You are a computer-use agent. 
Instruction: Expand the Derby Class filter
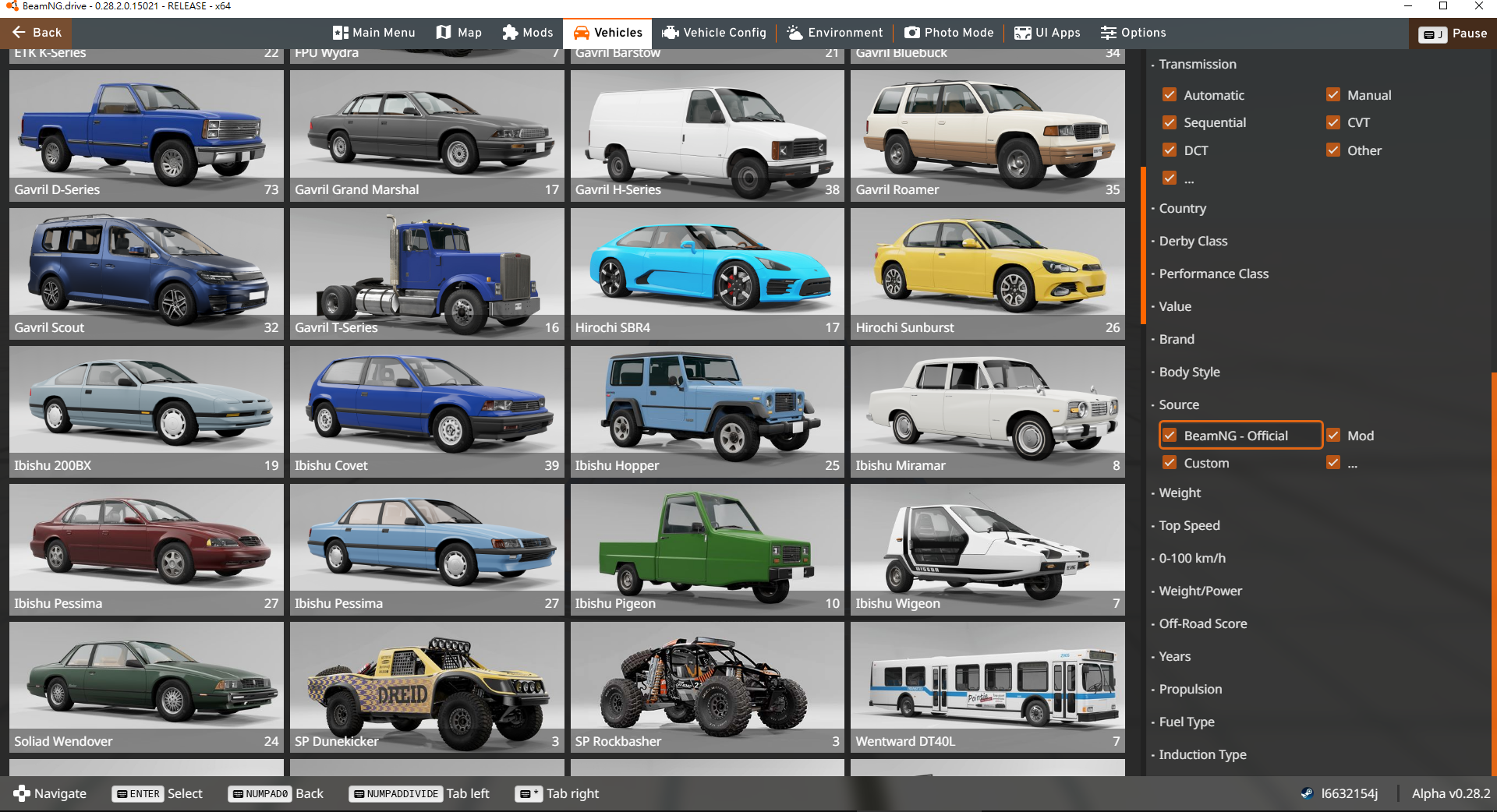pyautogui.click(x=1193, y=241)
